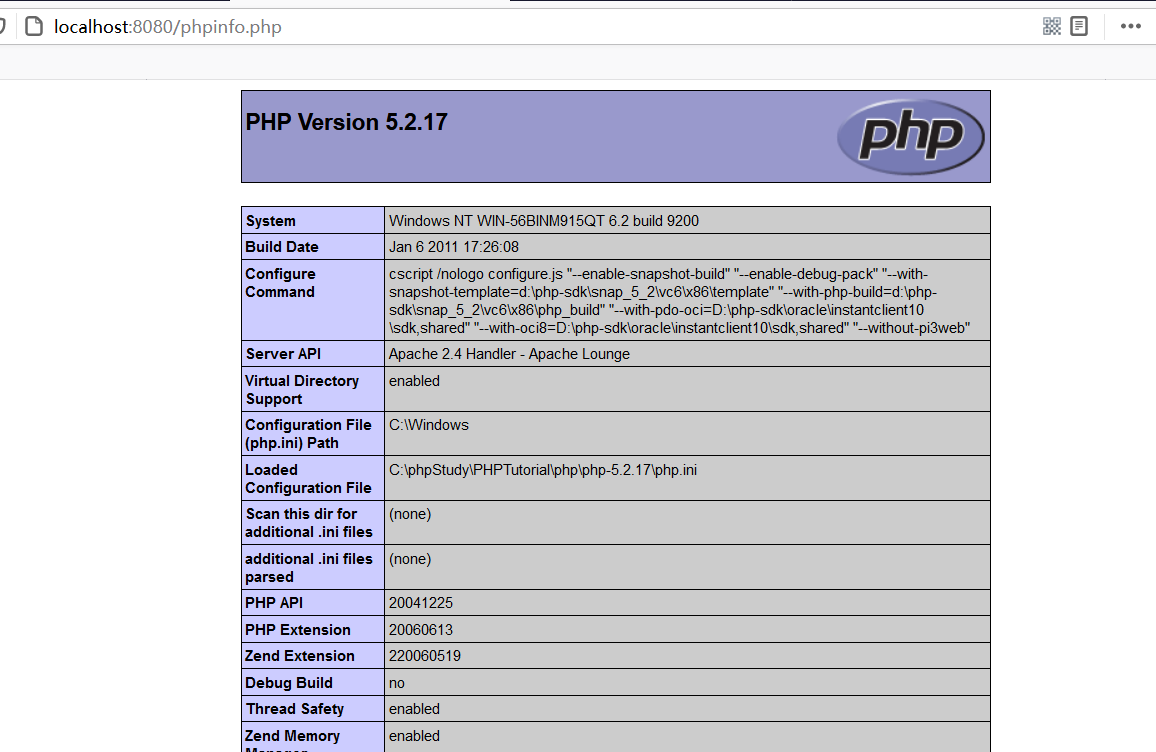The height and width of the screenshot is (752, 1156).
Task: Select the 20041225 value
Action: 421,602
